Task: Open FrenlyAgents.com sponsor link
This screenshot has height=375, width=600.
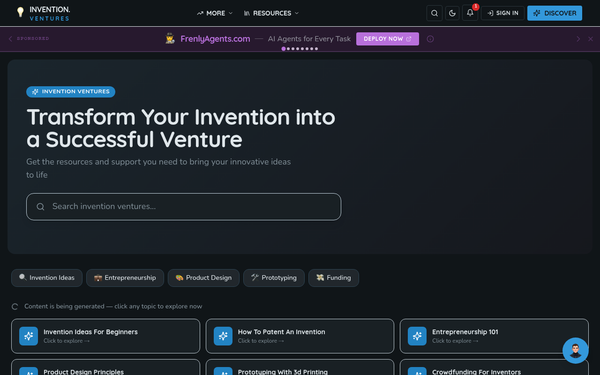Action: click(215, 39)
